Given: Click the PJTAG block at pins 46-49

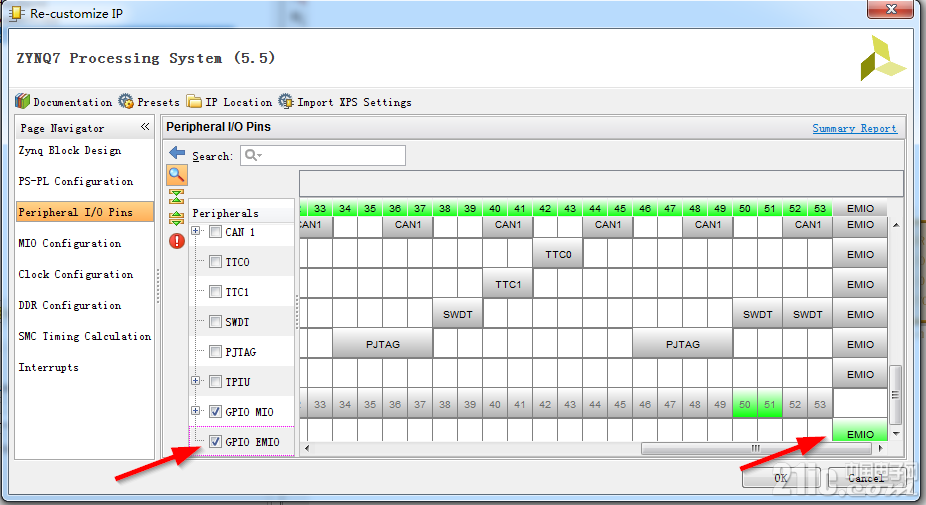Looking at the screenshot, I should click(x=683, y=344).
